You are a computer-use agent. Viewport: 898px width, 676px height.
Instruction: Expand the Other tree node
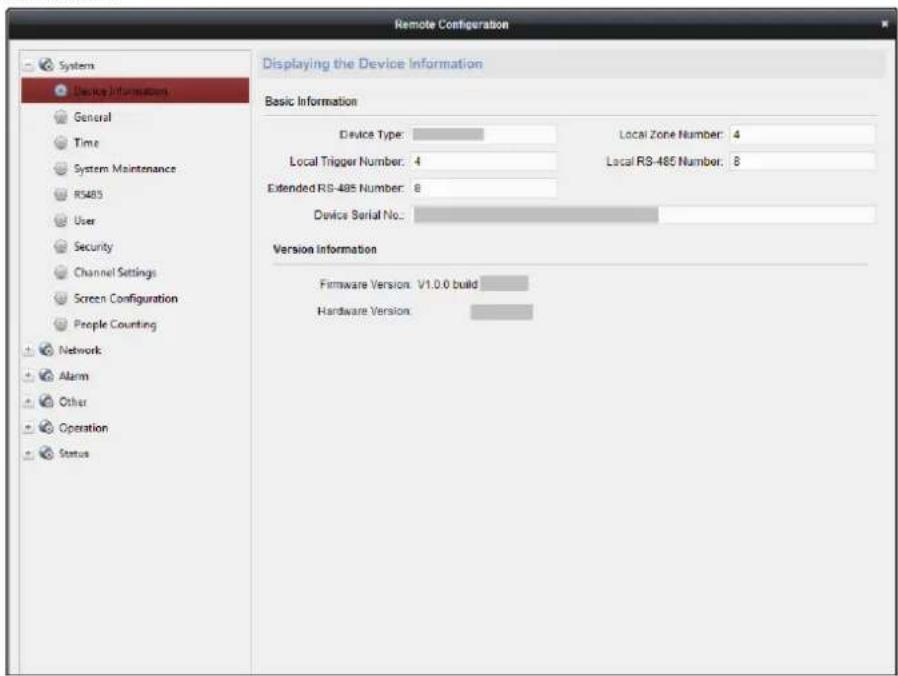click(x=29, y=402)
